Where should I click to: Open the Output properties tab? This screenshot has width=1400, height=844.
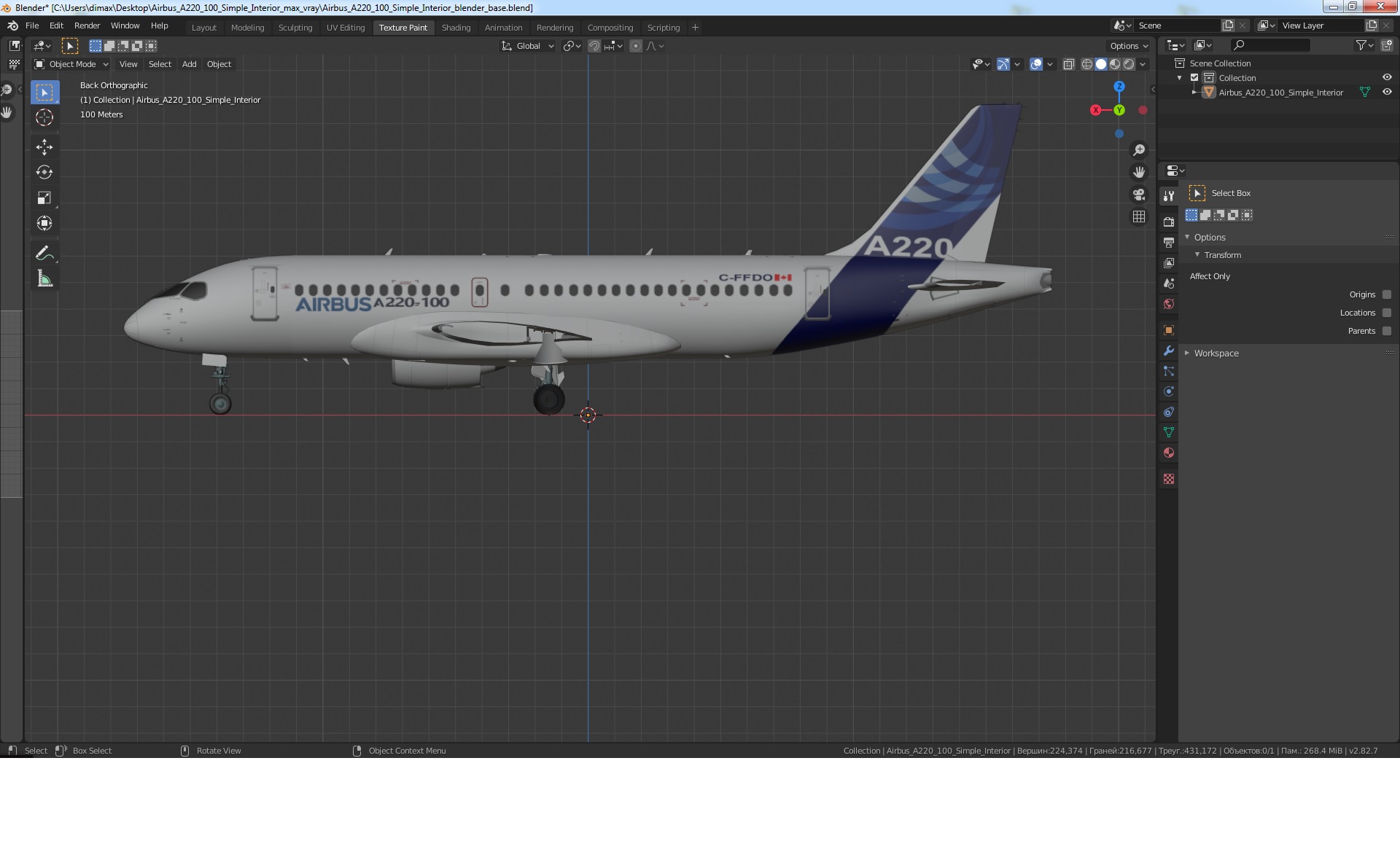[1169, 242]
